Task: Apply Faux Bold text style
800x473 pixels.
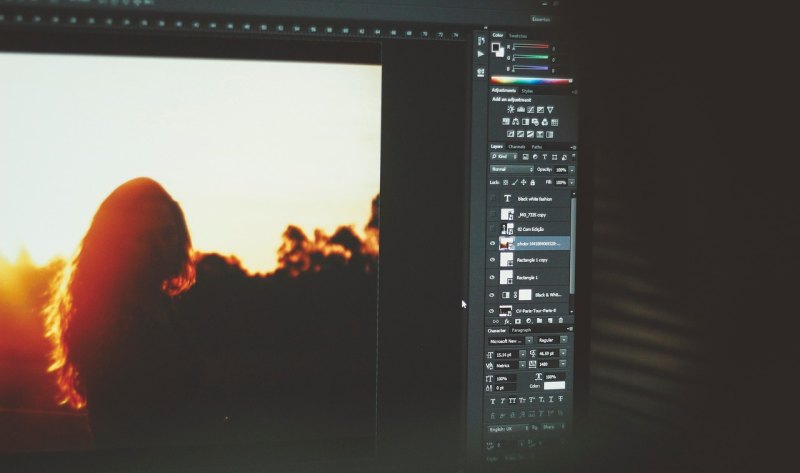Action: 493,401
